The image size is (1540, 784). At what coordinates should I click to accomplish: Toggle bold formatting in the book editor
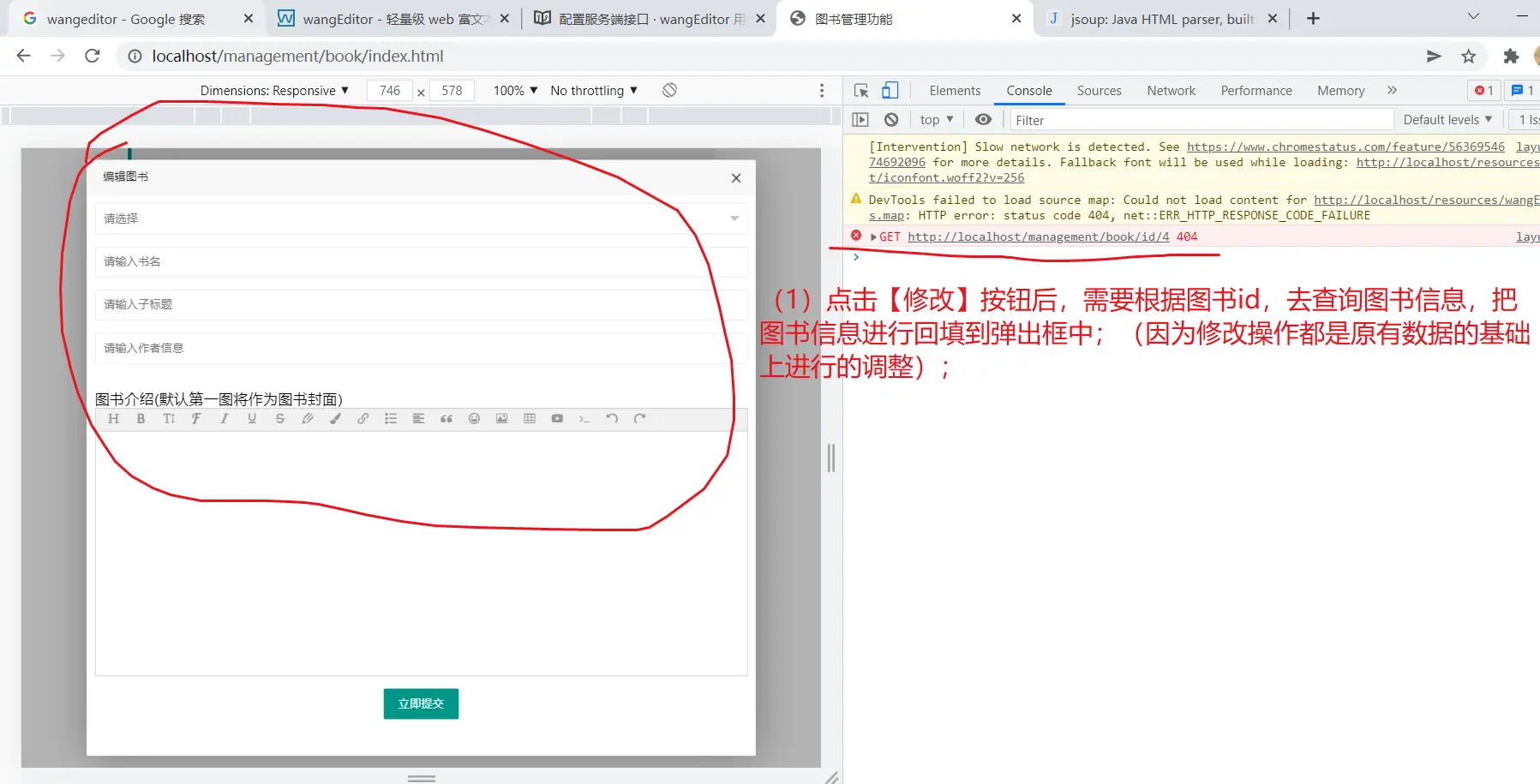pos(141,419)
